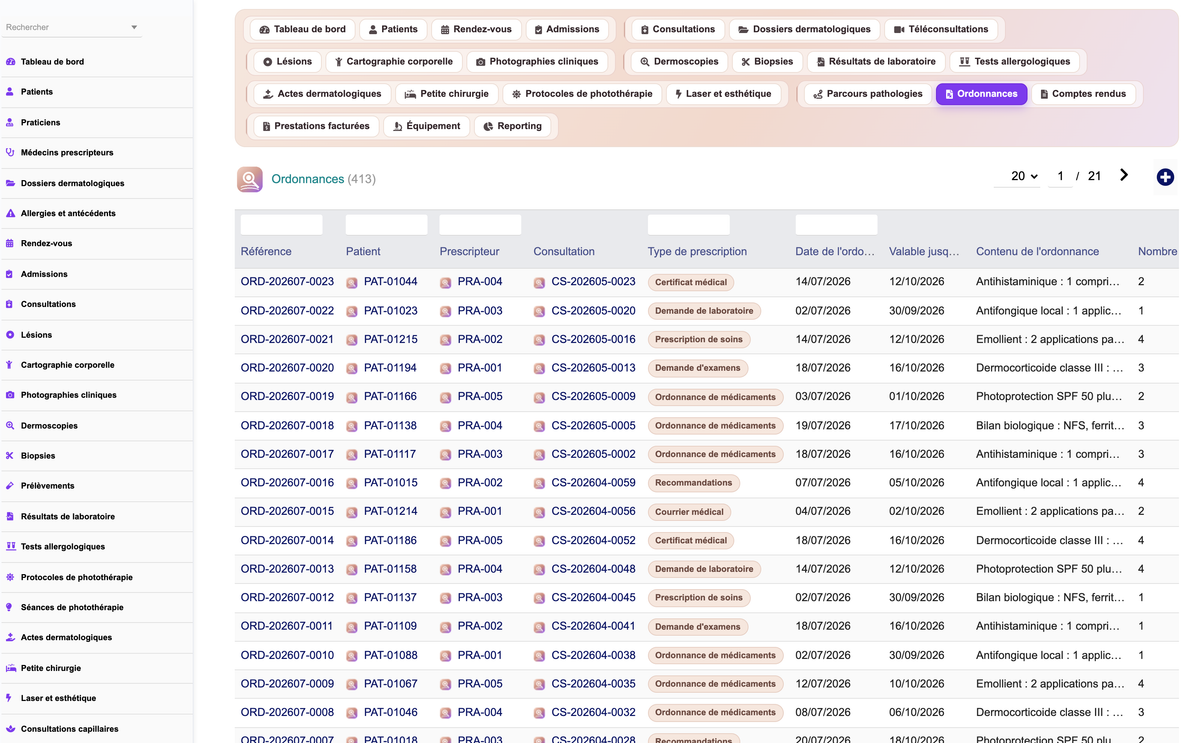Click the Date de l'ordonnance filter field
The image size is (1200, 743).
coord(836,225)
